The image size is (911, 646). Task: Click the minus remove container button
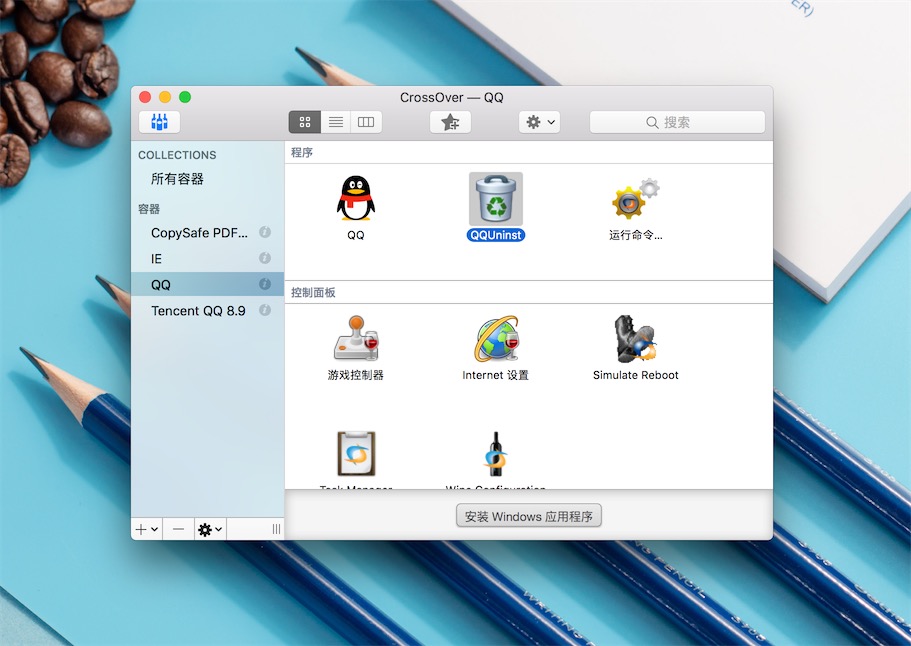[178, 529]
